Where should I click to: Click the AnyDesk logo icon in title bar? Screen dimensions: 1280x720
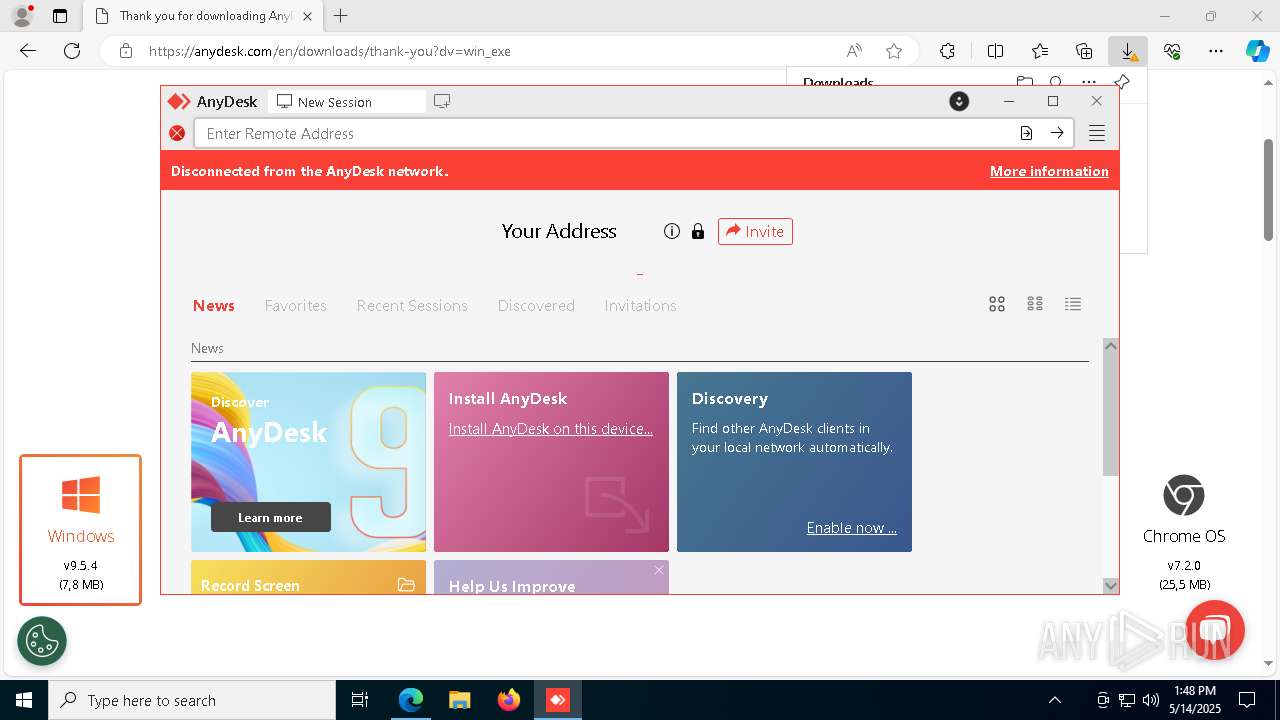178,101
